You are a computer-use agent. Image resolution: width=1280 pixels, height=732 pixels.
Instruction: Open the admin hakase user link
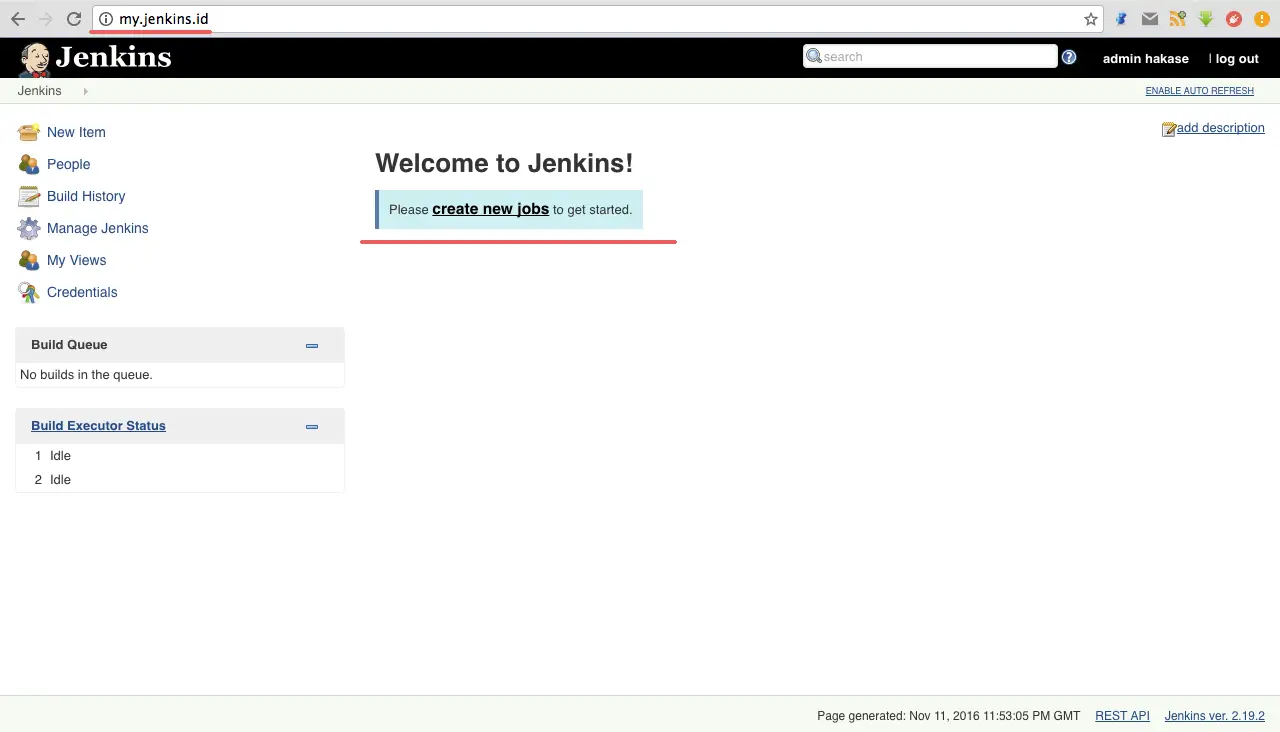pos(1146,59)
